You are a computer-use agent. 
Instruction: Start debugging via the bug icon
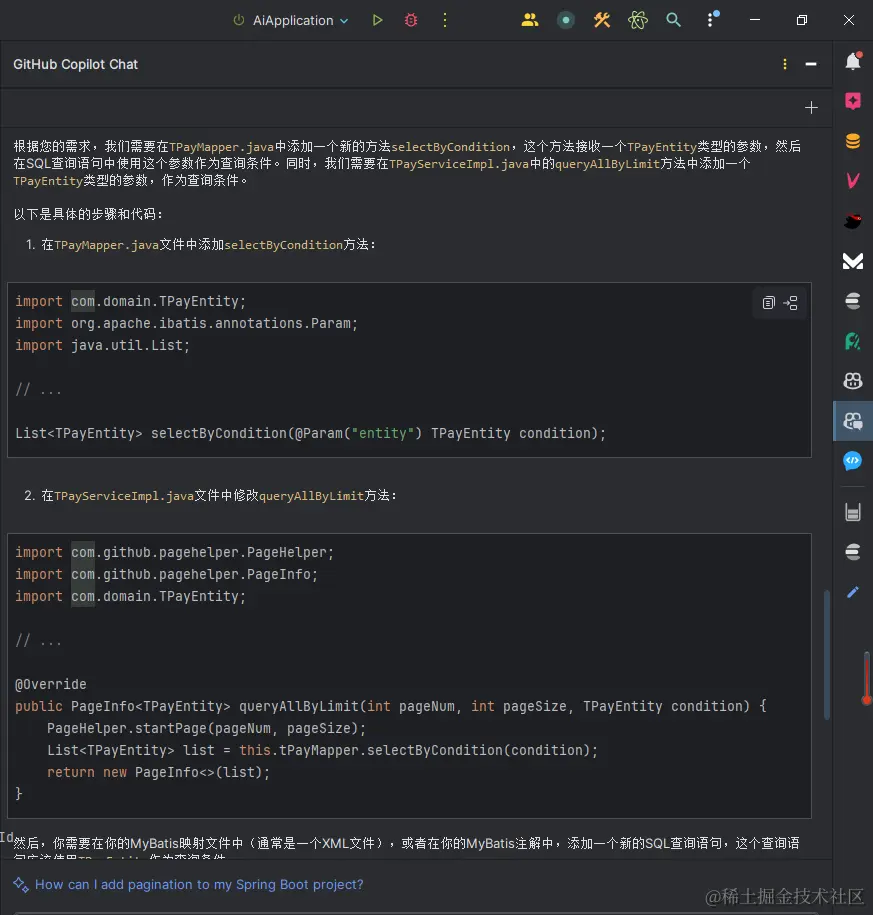[x=410, y=19]
